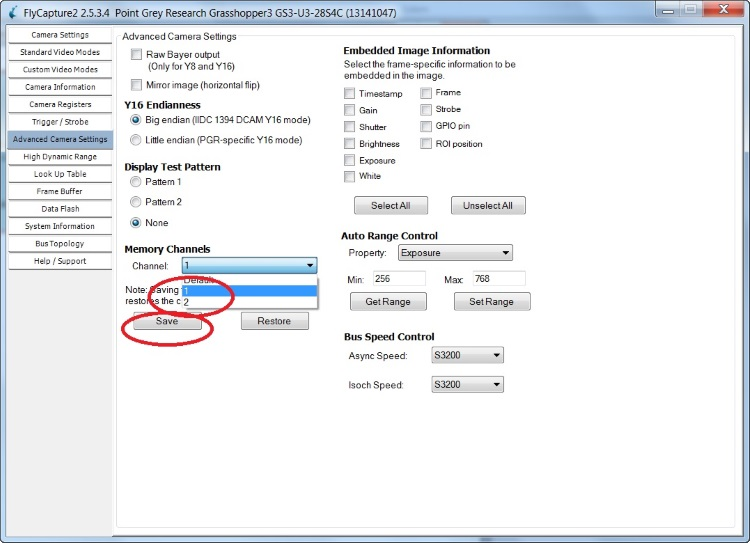Enable Gain embedding checkbox
The height and width of the screenshot is (543, 750).
click(350, 110)
